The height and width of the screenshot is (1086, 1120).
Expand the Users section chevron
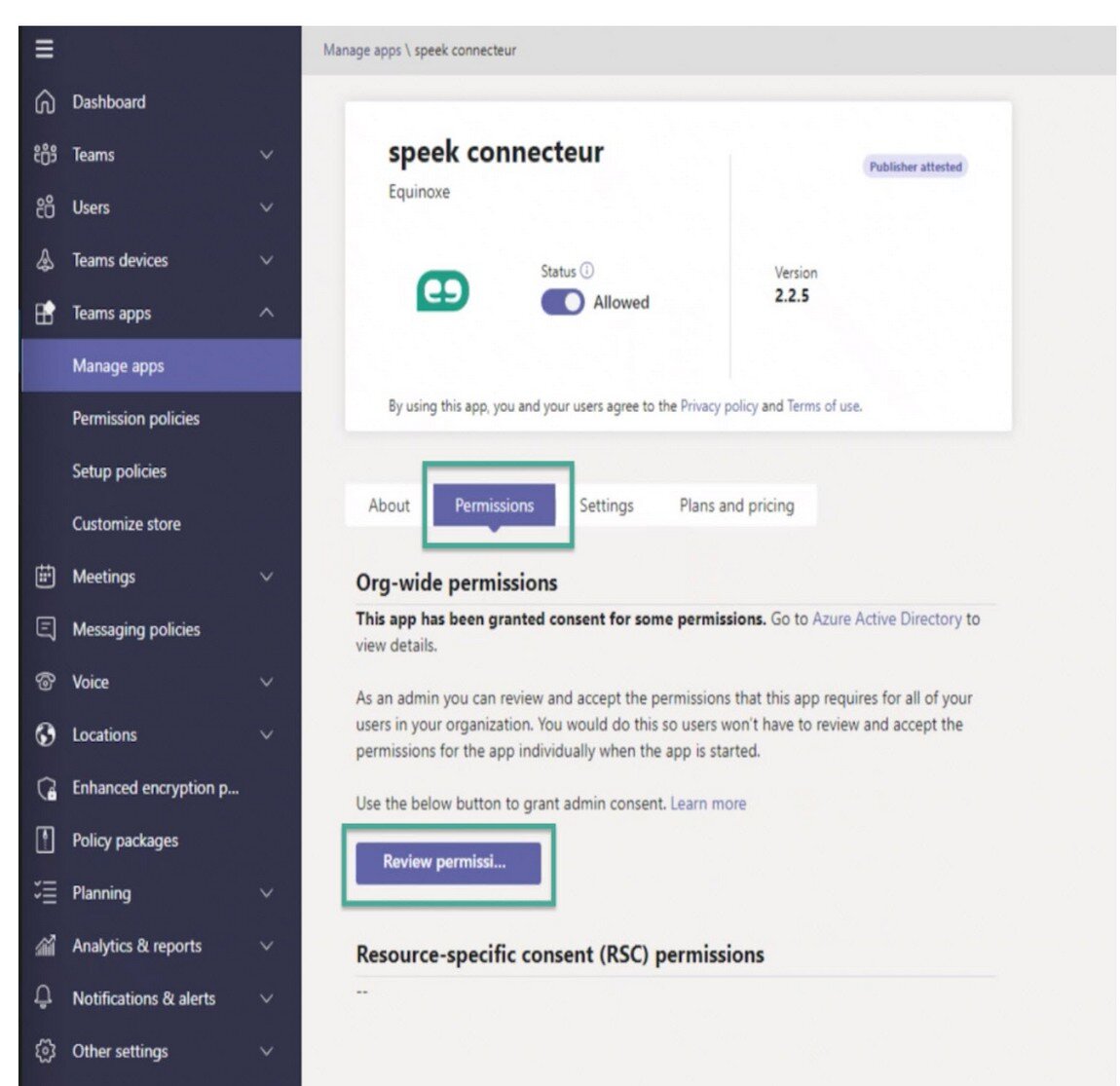coord(267,207)
